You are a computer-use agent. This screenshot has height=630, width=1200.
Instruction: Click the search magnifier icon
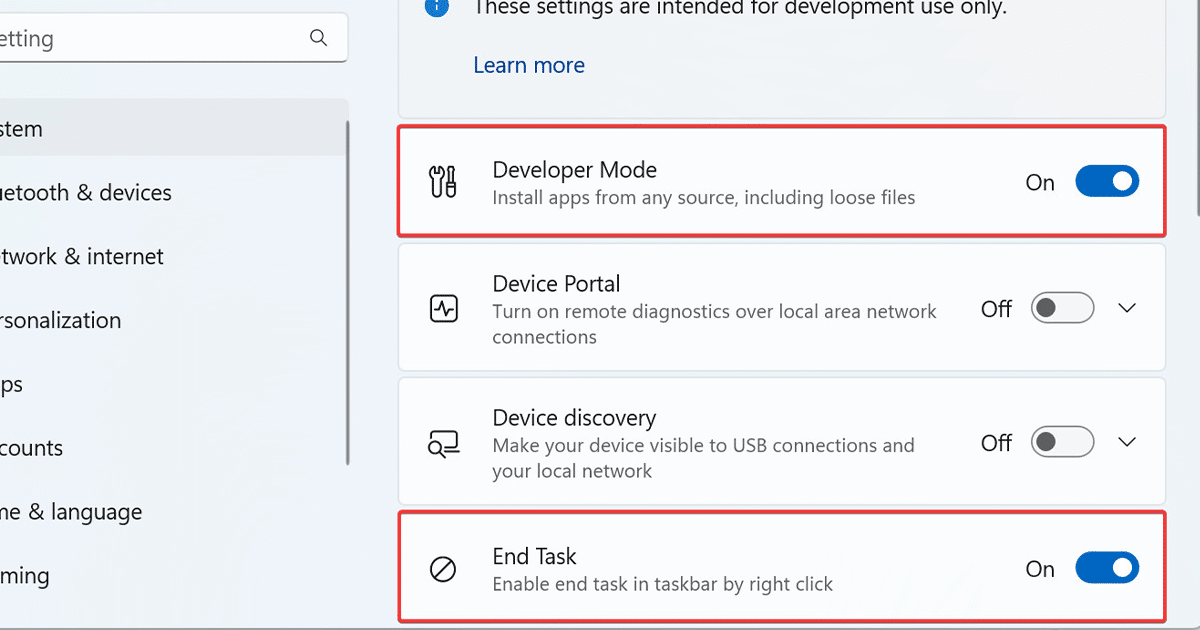[x=319, y=38]
